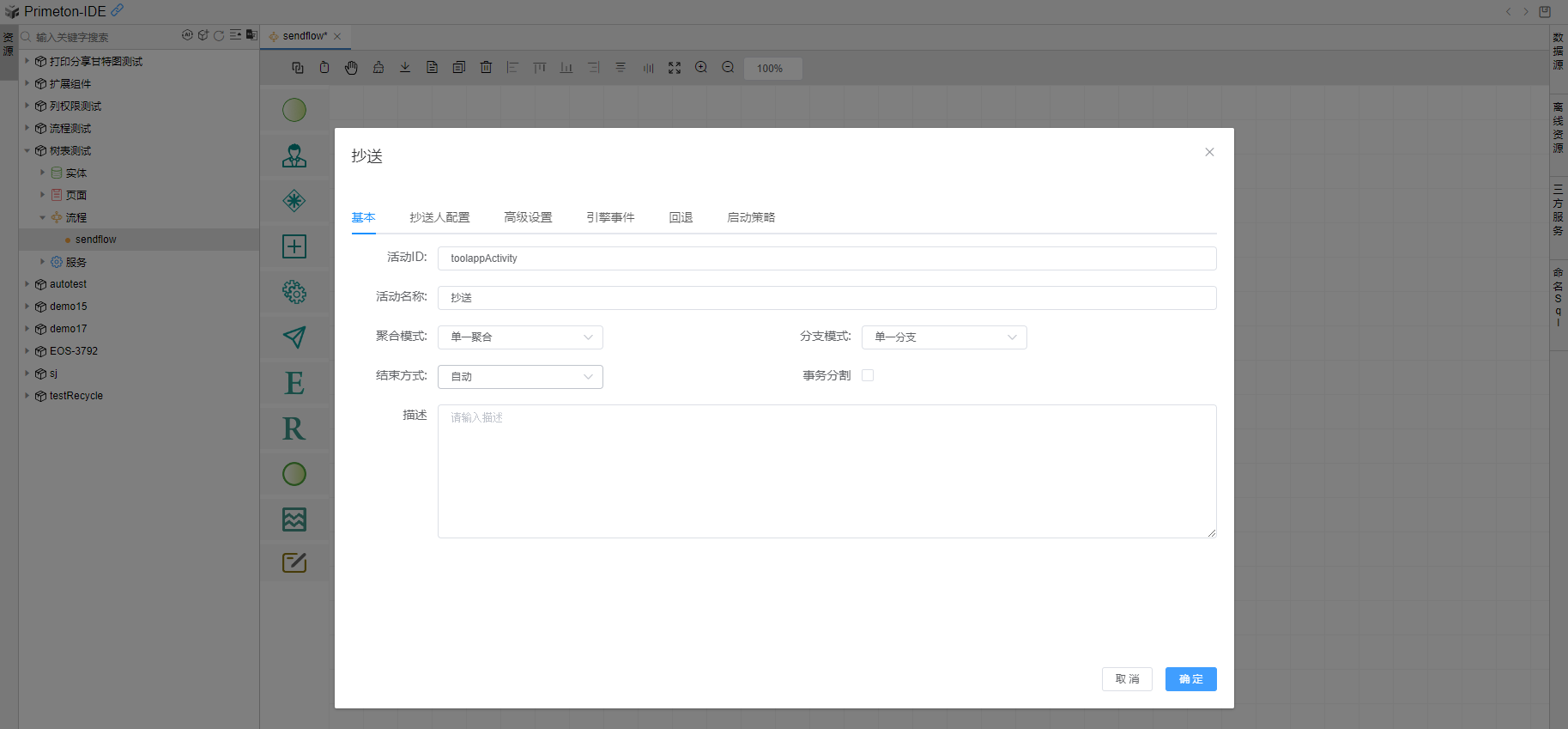Select the hand pan tool in toolbar
Image resolution: width=1568 pixels, height=729 pixels.
(x=351, y=68)
